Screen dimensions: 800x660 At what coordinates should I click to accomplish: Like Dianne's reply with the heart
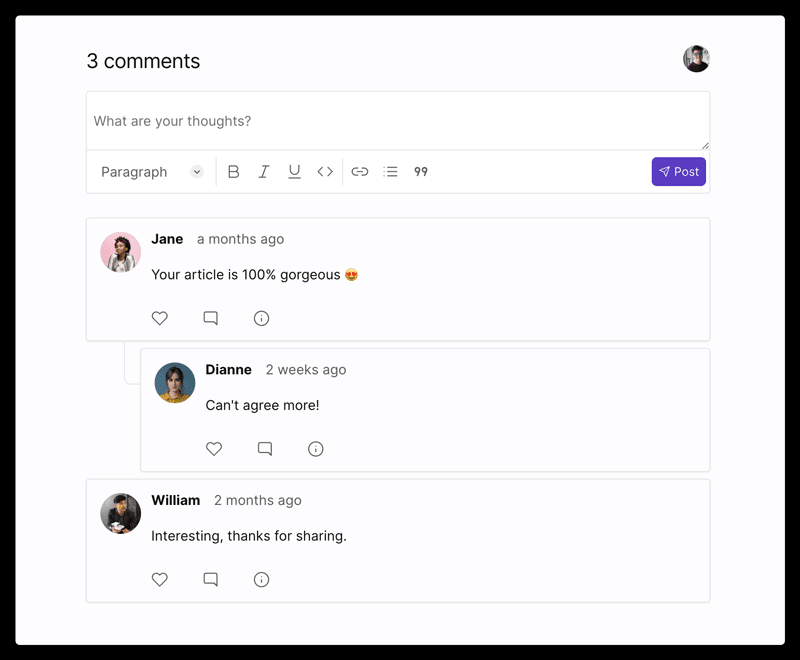click(214, 449)
